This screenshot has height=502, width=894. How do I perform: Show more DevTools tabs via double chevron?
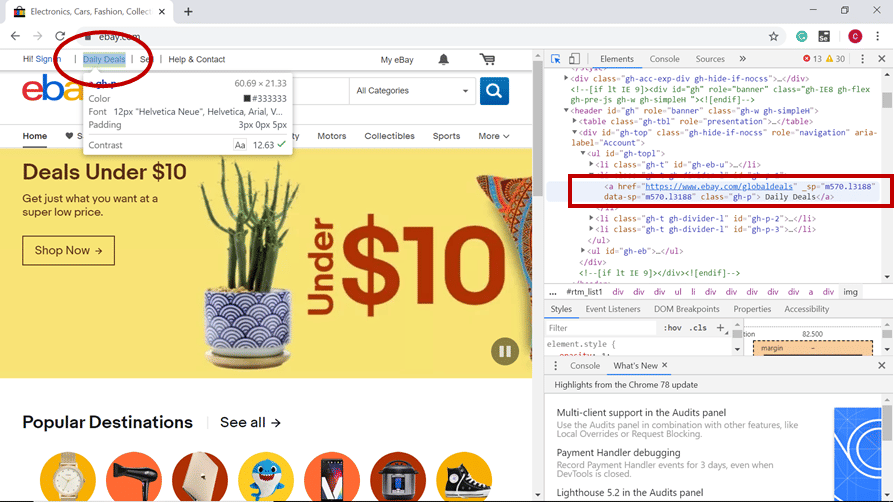click(x=742, y=59)
